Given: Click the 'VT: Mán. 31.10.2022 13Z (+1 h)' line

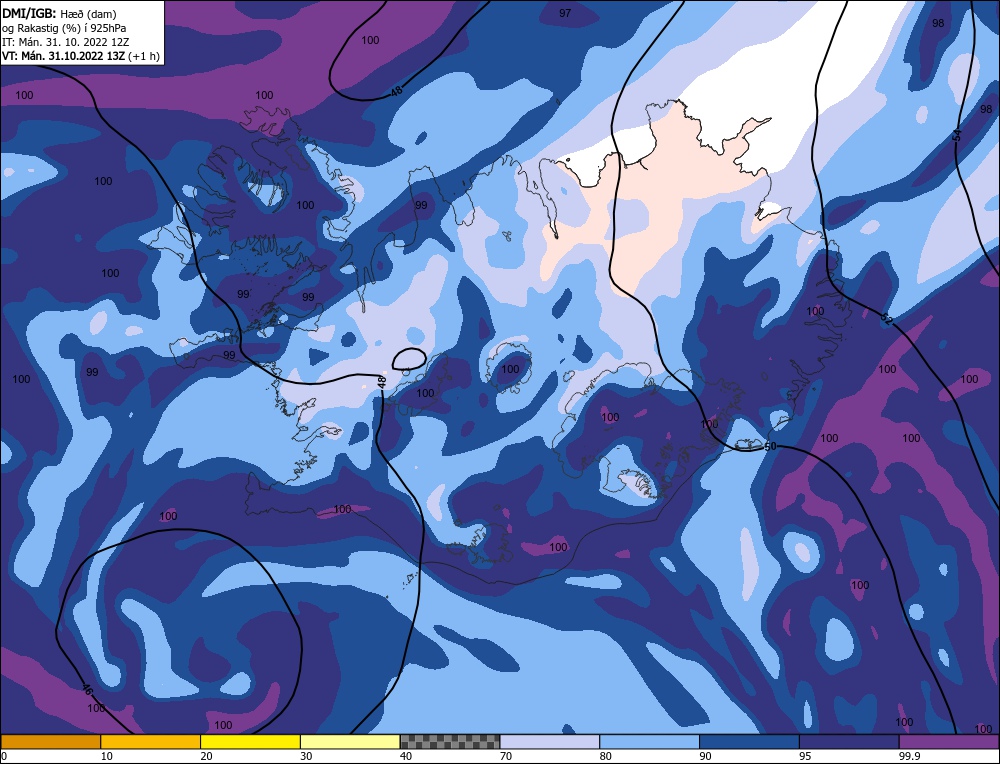Looking at the screenshot, I should (x=80, y=56).
